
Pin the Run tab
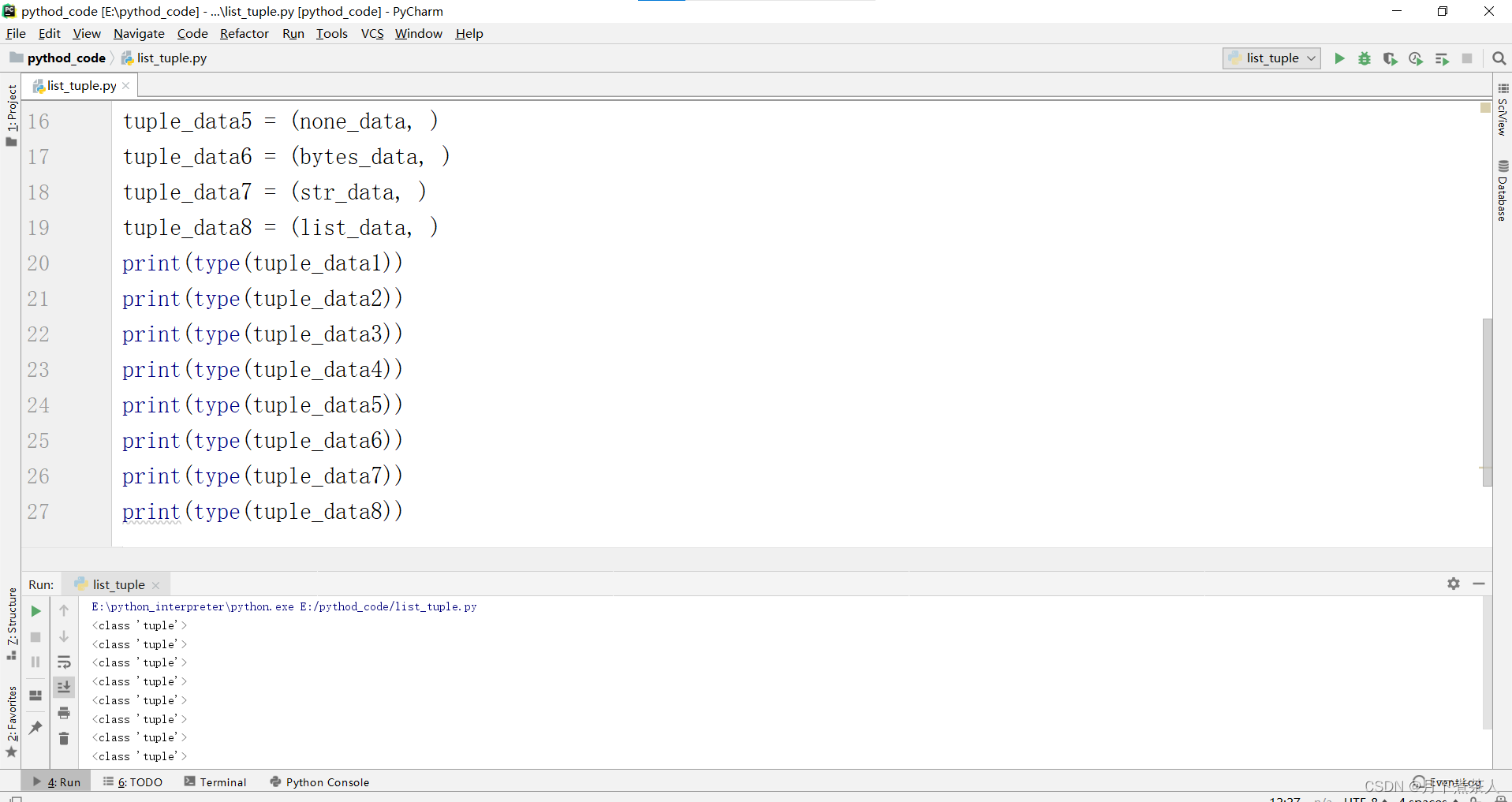click(x=35, y=728)
